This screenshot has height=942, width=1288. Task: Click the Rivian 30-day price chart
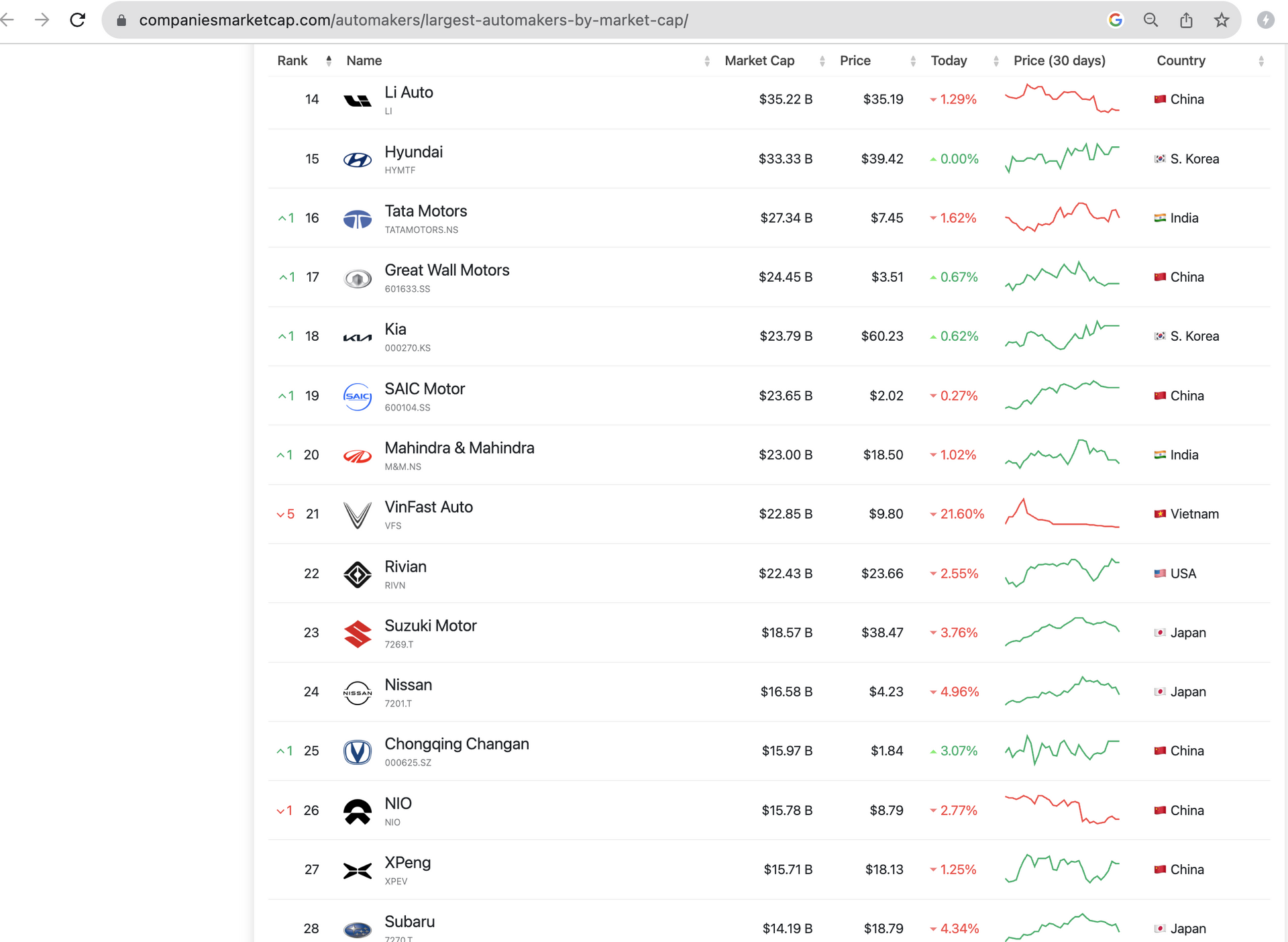1062,572
